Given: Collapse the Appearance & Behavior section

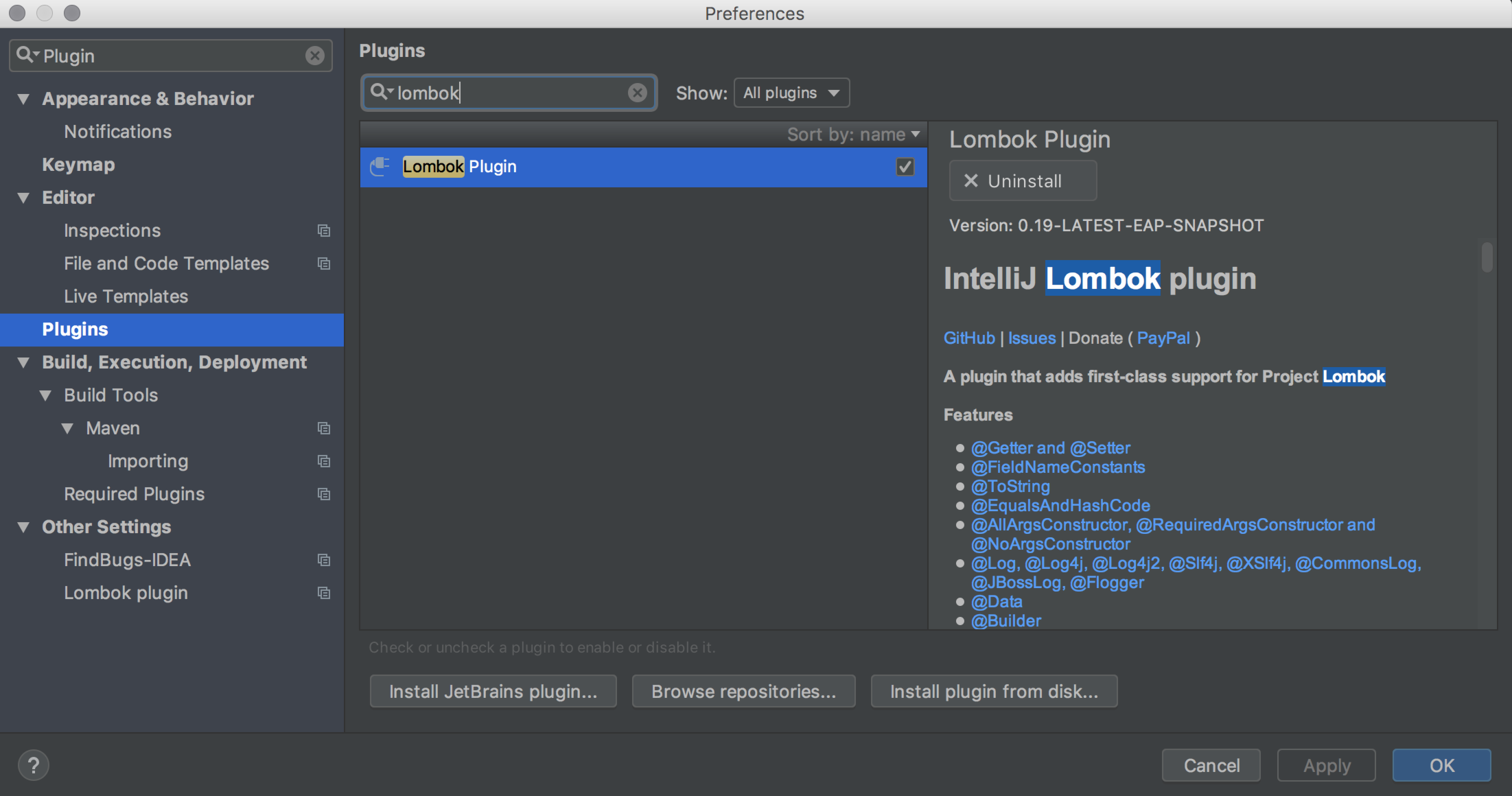Looking at the screenshot, I should (x=23, y=99).
